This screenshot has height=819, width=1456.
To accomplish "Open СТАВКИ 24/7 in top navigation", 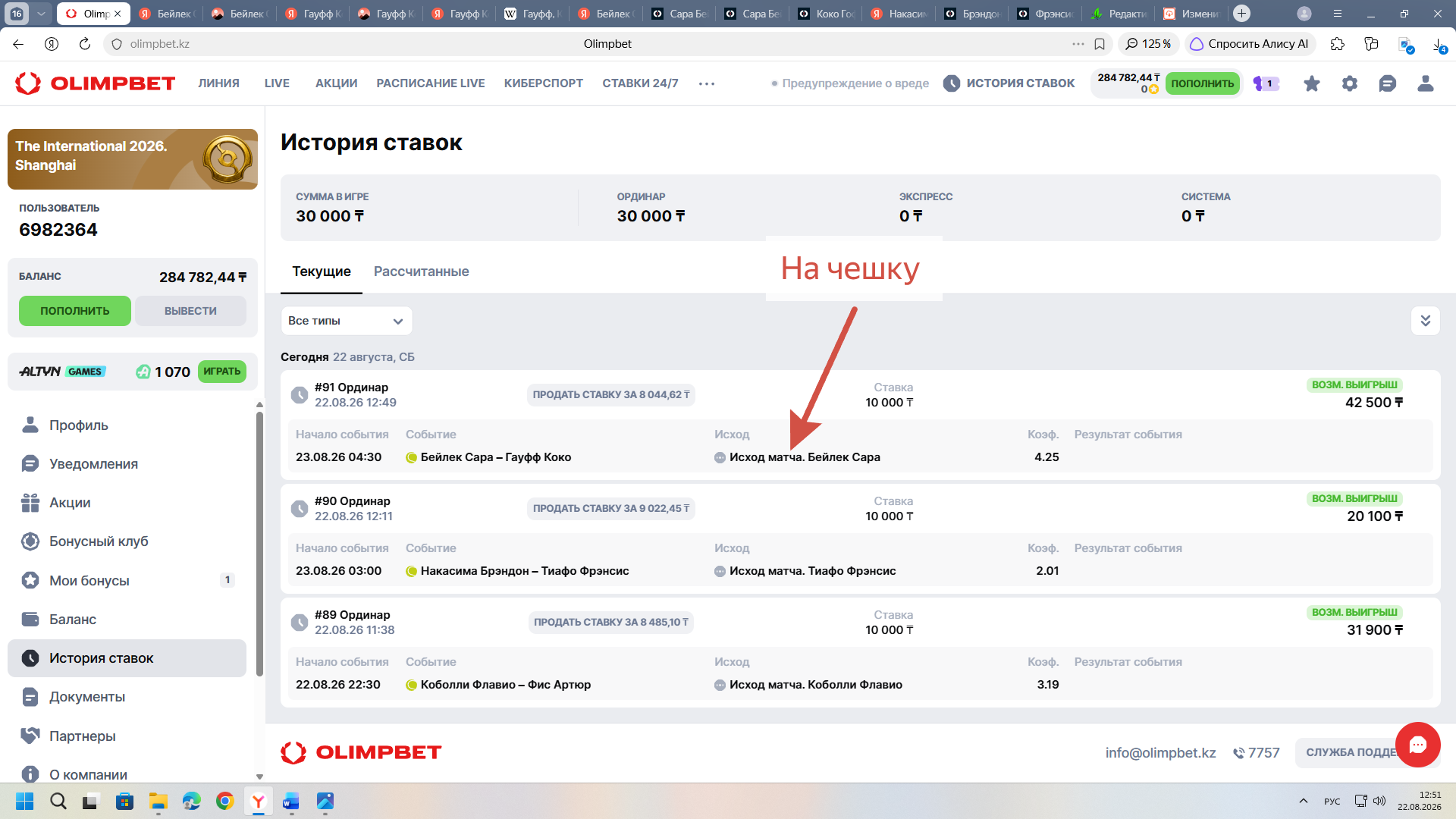I will [x=641, y=83].
